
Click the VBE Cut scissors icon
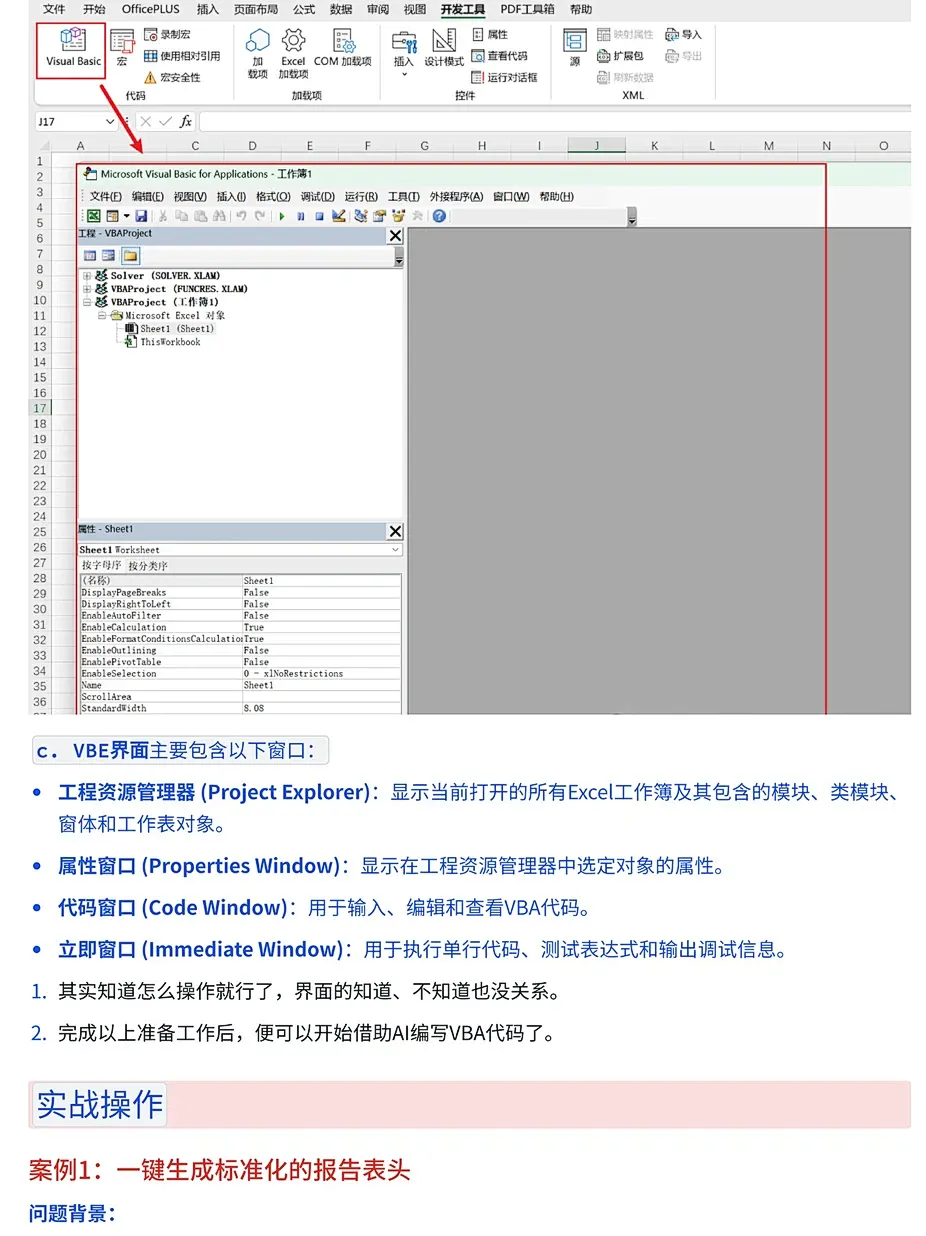[x=164, y=216]
